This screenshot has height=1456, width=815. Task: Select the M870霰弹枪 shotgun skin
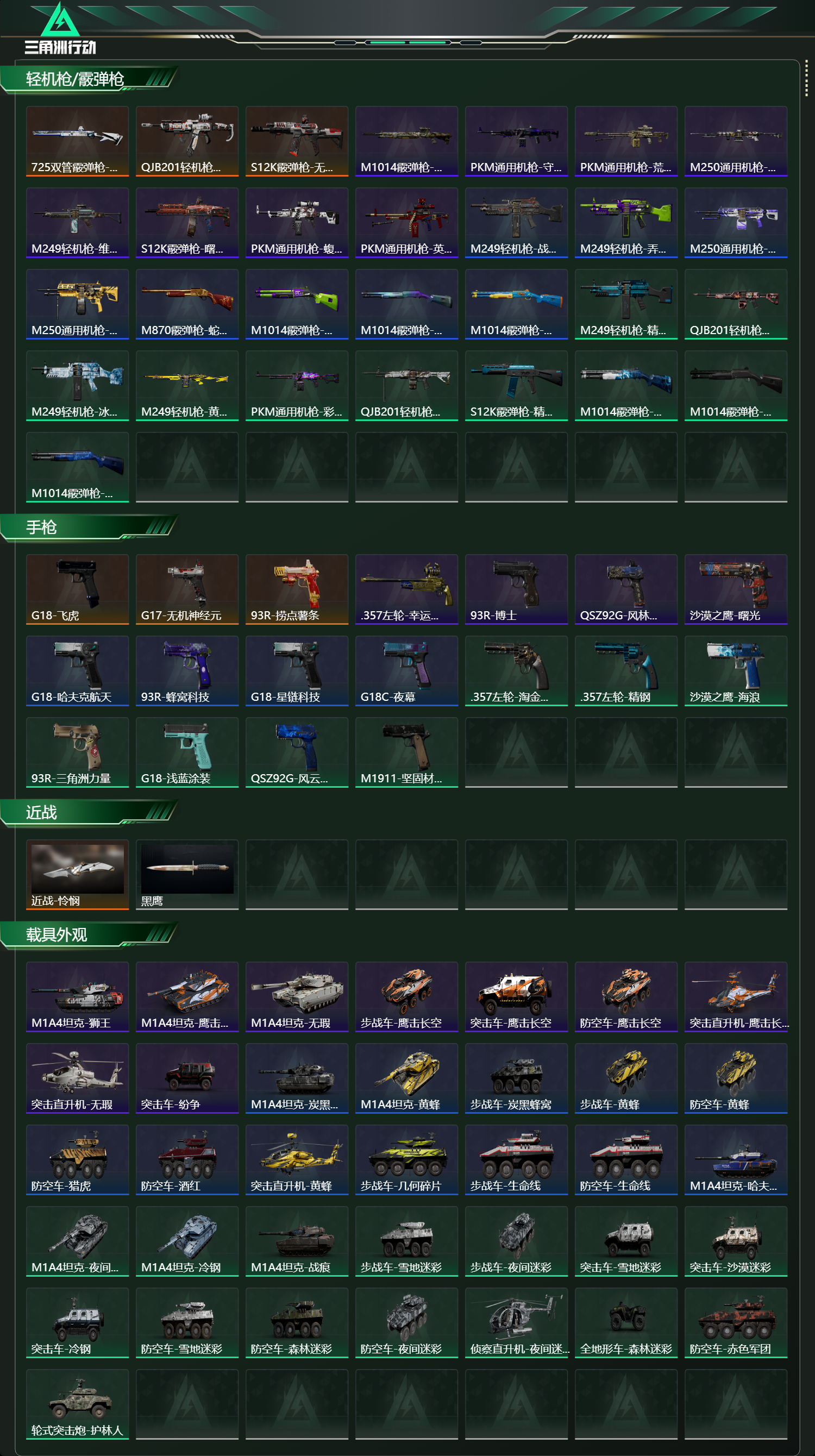187,304
